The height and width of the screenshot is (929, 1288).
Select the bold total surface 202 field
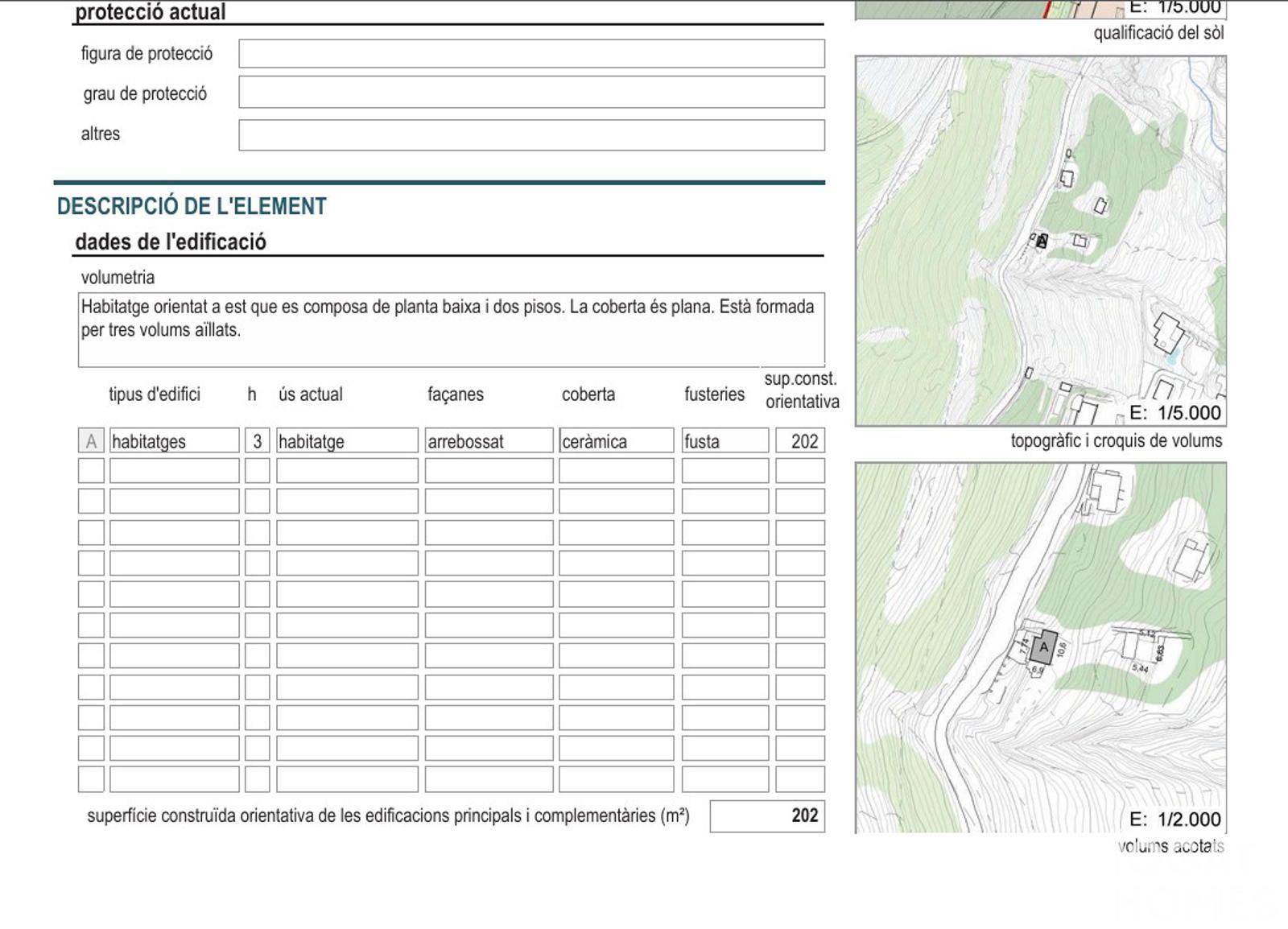pyautogui.click(x=767, y=816)
